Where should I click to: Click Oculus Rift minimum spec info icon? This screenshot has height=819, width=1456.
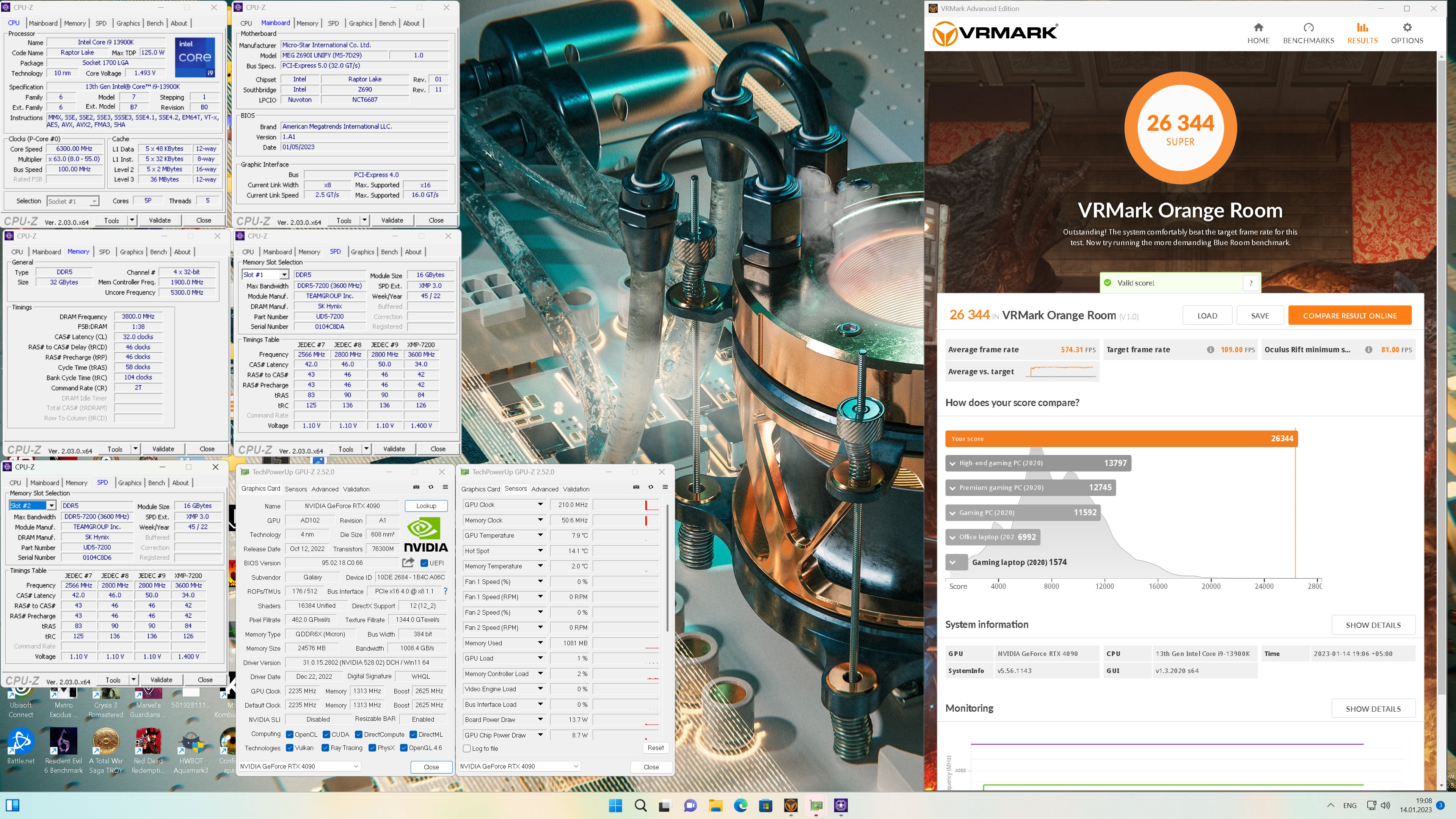[1368, 349]
